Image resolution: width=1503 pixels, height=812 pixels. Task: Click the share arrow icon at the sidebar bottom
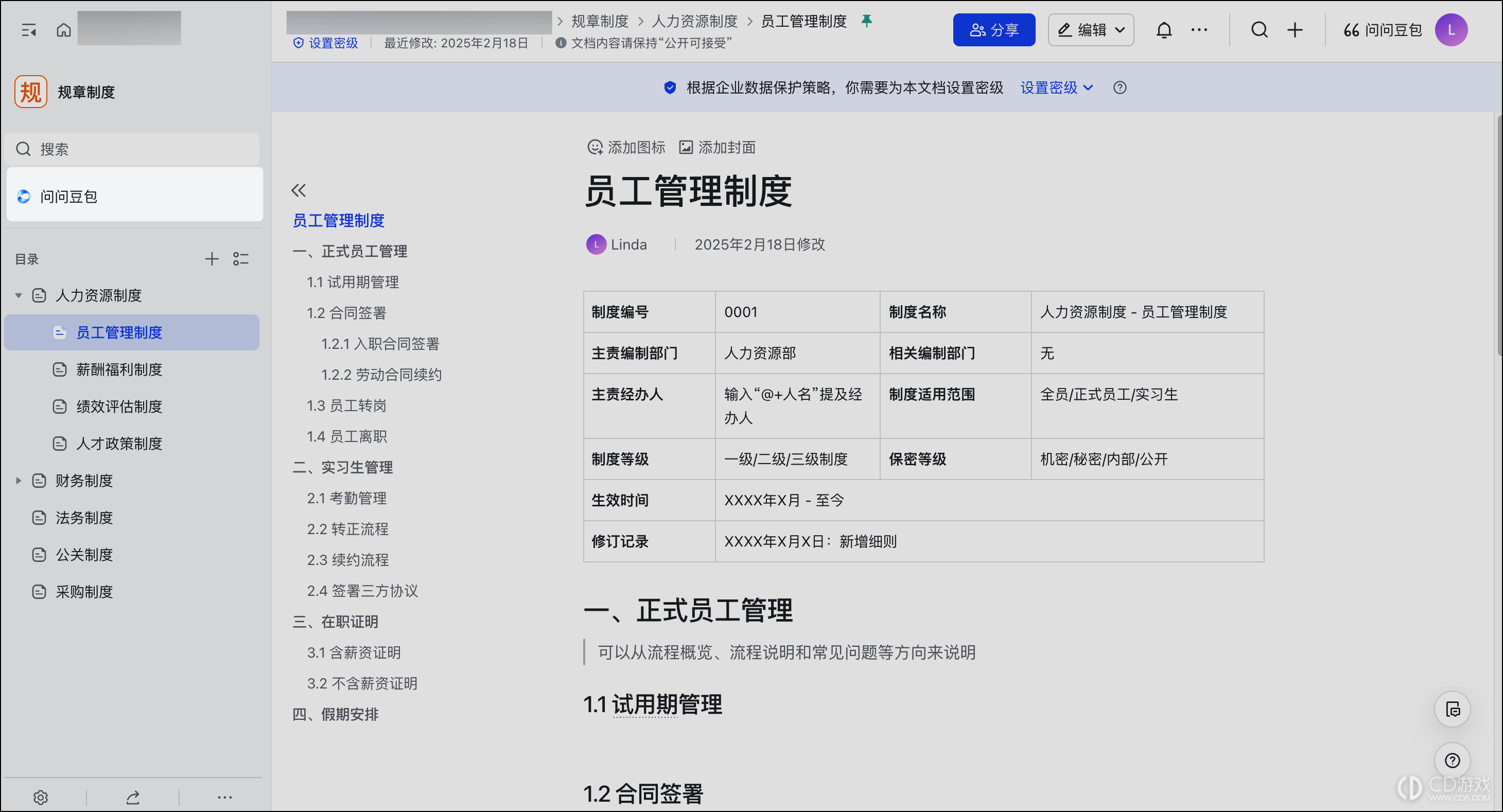[133, 797]
